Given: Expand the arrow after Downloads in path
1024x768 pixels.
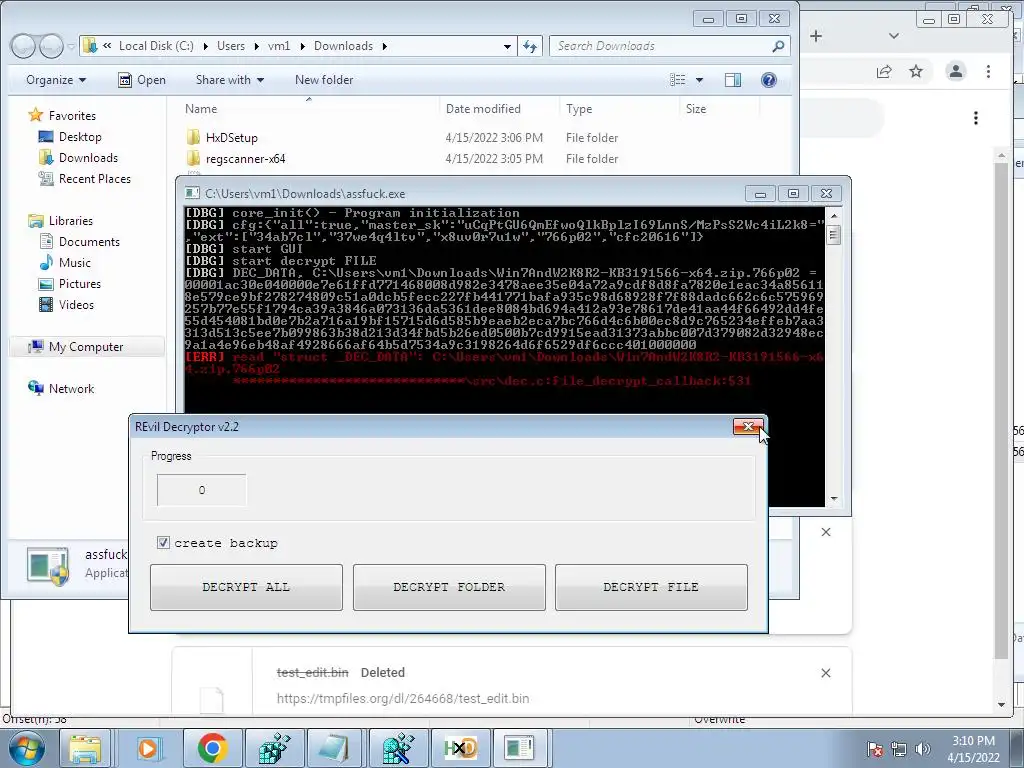Looking at the screenshot, I should pyautogui.click(x=385, y=46).
